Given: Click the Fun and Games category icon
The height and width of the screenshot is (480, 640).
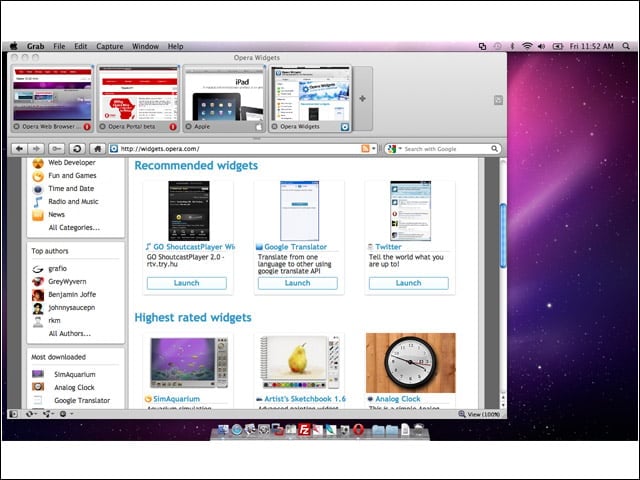Looking at the screenshot, I should pos(38,176).
